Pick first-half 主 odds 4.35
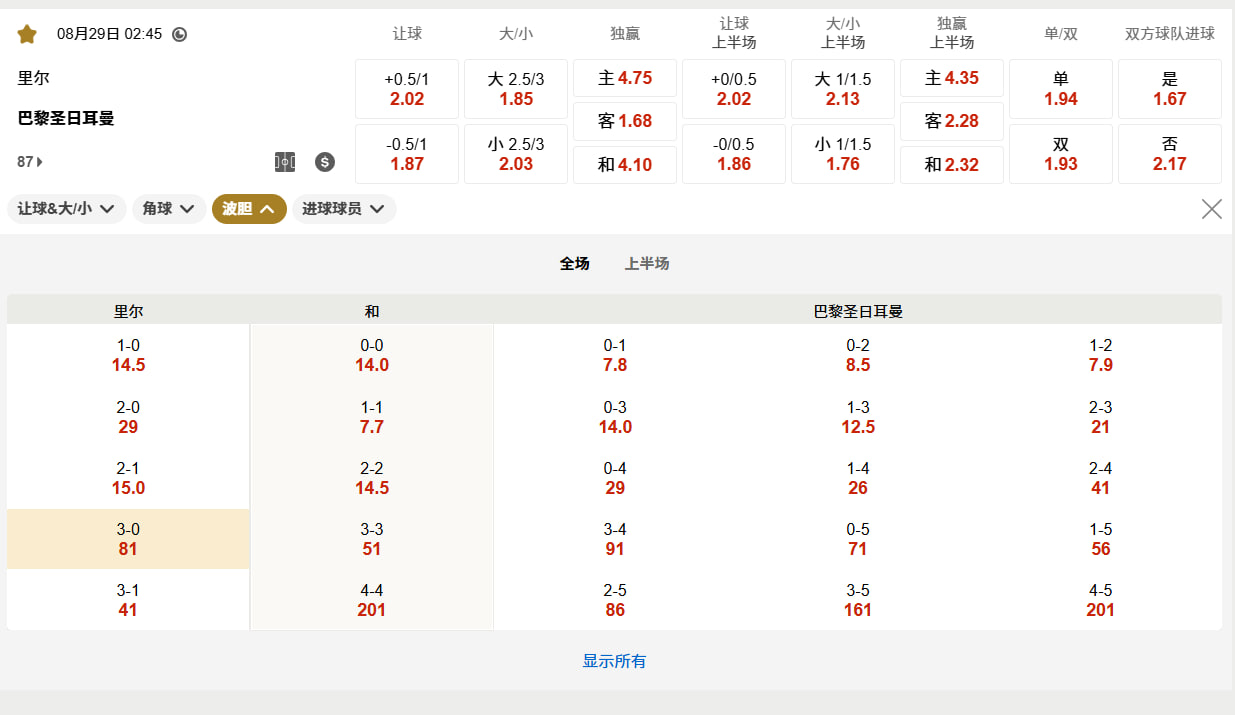The width and height of the screenshot is (1235, 715). pos(952,78)
